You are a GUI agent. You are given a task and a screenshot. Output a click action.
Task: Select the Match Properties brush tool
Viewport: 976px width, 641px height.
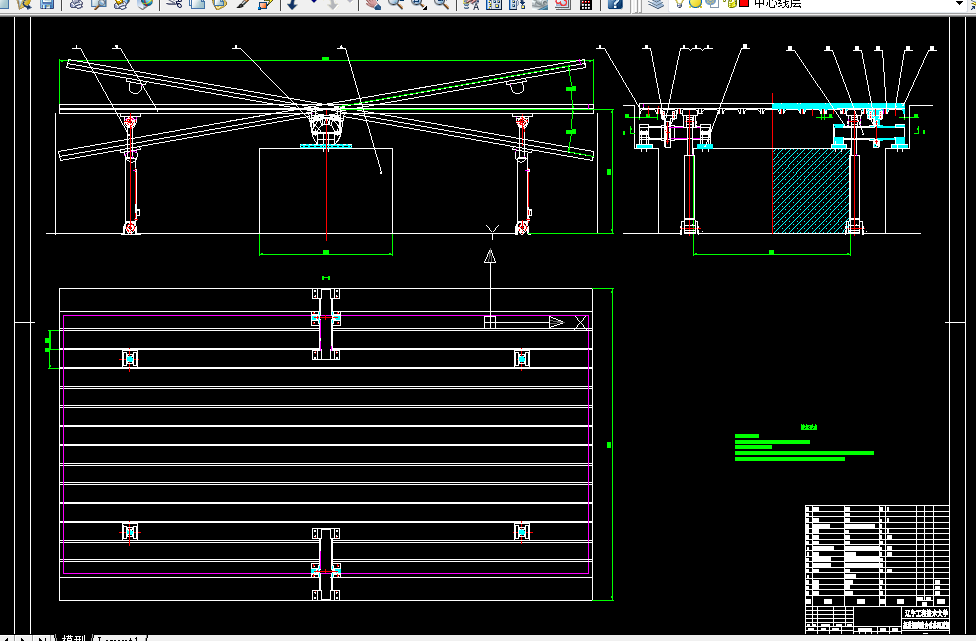click(242, 4)
